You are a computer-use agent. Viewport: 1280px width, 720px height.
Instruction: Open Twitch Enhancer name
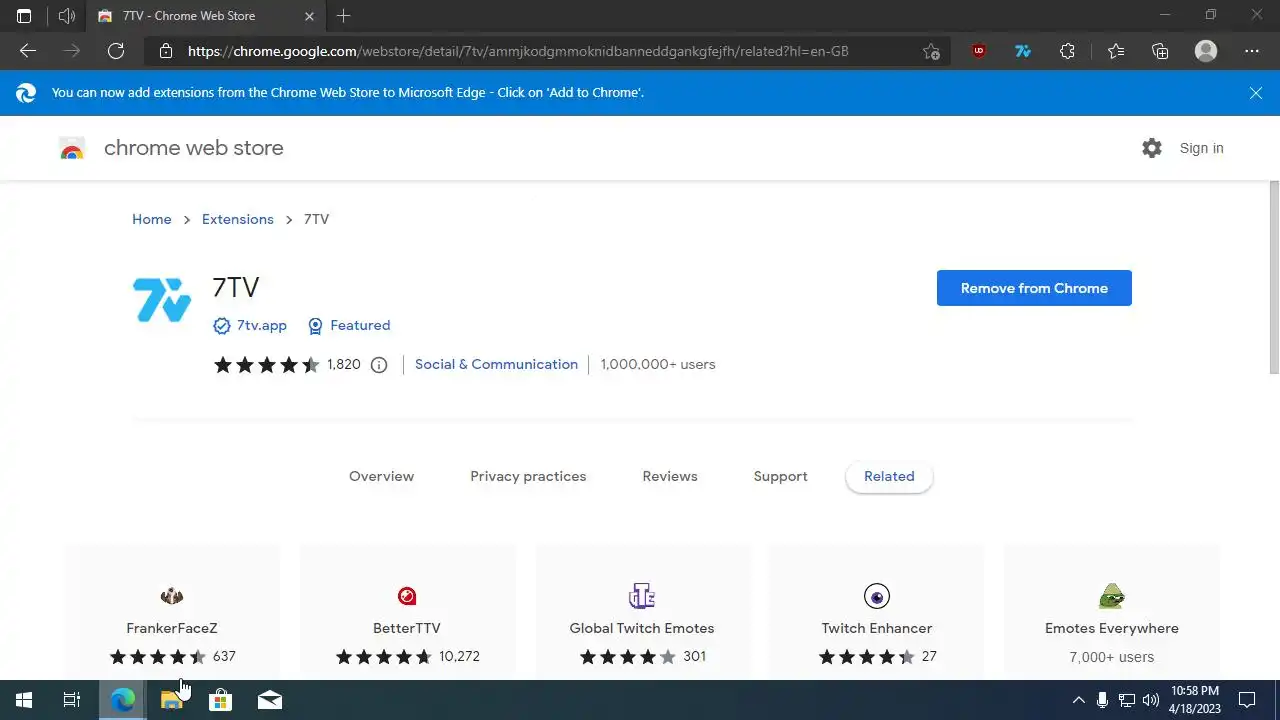click(x=877, y=629)
